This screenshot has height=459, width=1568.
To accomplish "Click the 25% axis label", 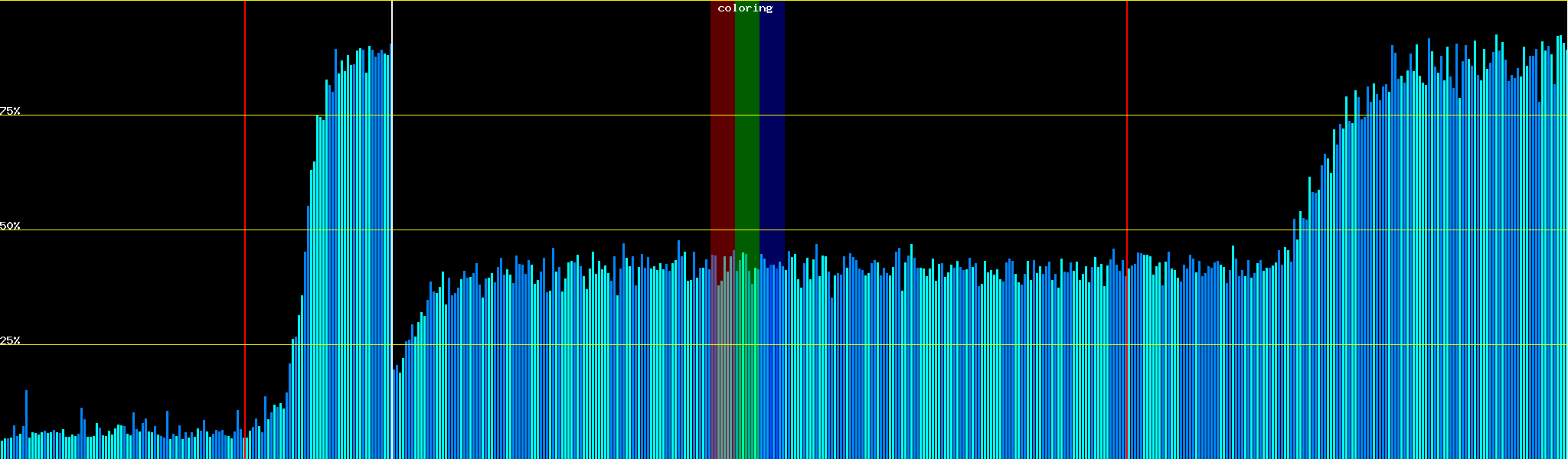I will point(10,340).
